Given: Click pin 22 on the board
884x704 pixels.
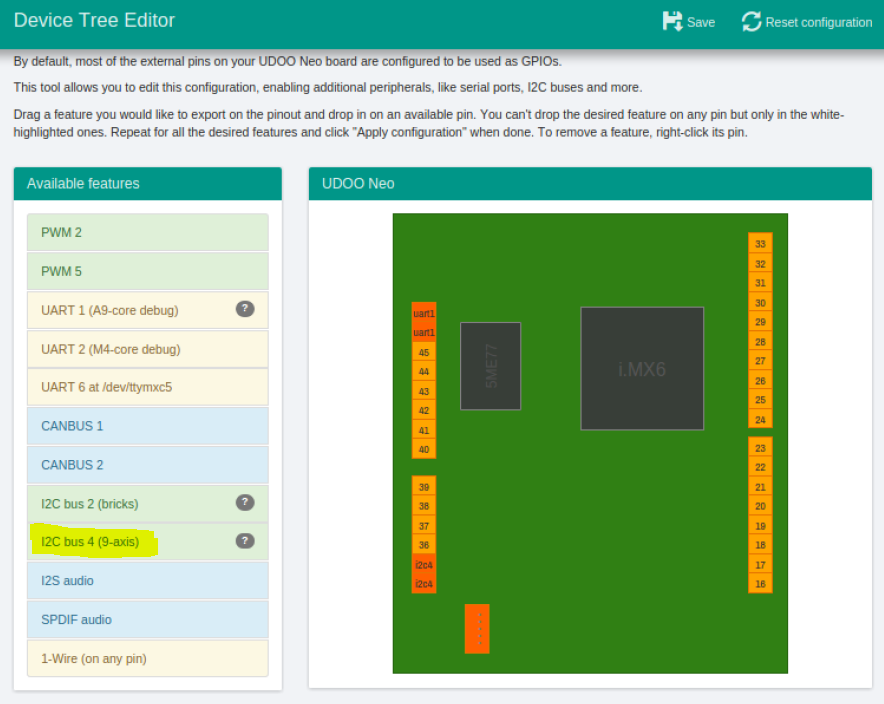Looking at the screenshot, I should click(x=761, y=467).
